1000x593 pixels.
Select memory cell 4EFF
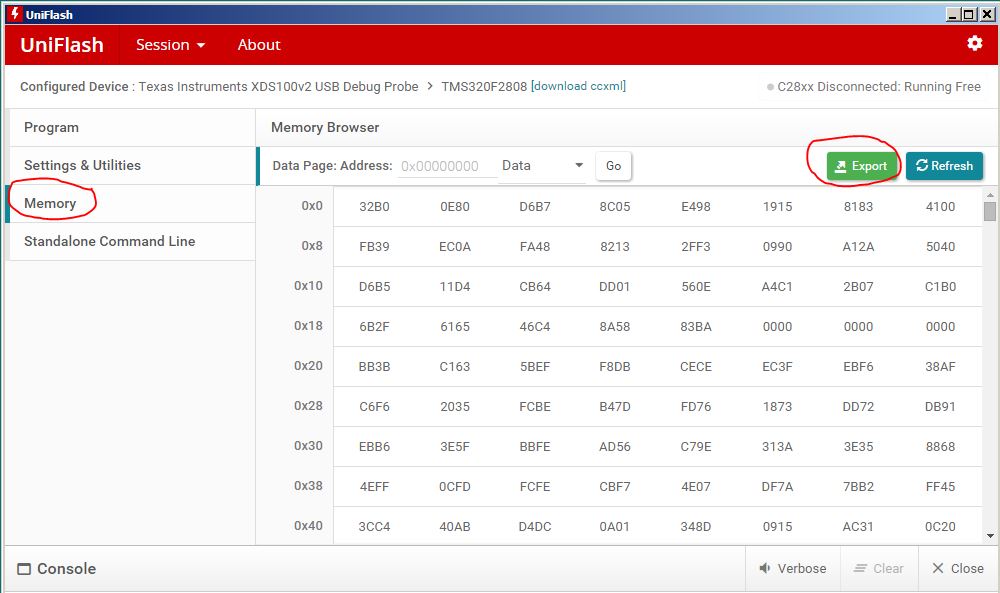374,487
